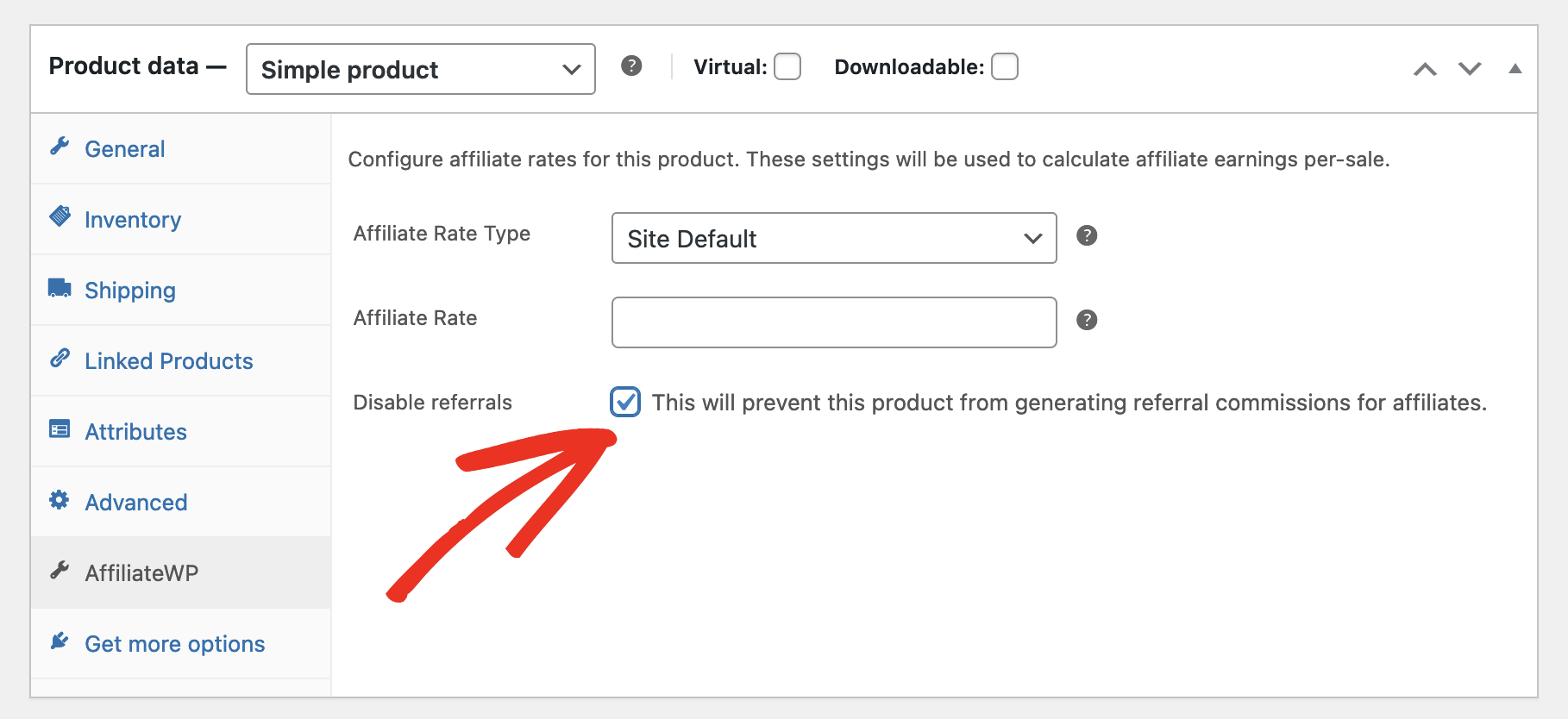Enable the Downloadable checkbox
The image size is (1568, 719).
1005,66
